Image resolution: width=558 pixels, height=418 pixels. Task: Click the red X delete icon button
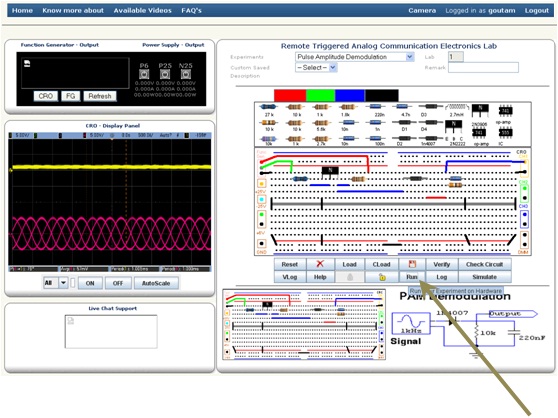pos(320,264)
